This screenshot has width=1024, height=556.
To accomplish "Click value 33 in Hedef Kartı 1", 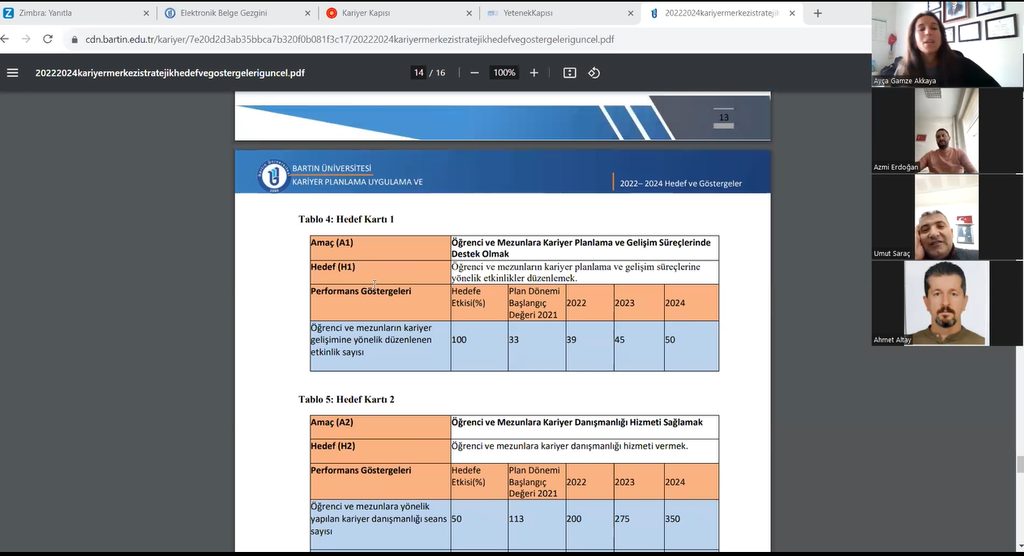I will click(x=514, y=340).
